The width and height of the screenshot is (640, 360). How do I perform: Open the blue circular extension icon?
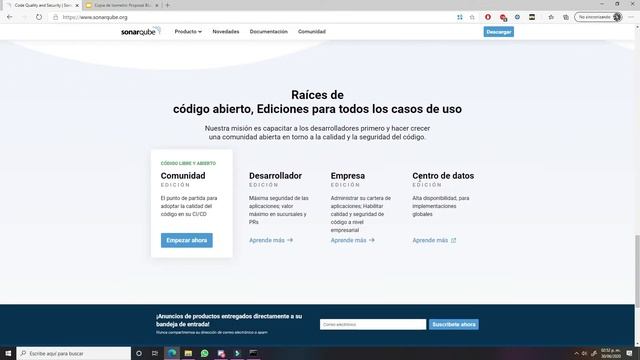point(517,17)
